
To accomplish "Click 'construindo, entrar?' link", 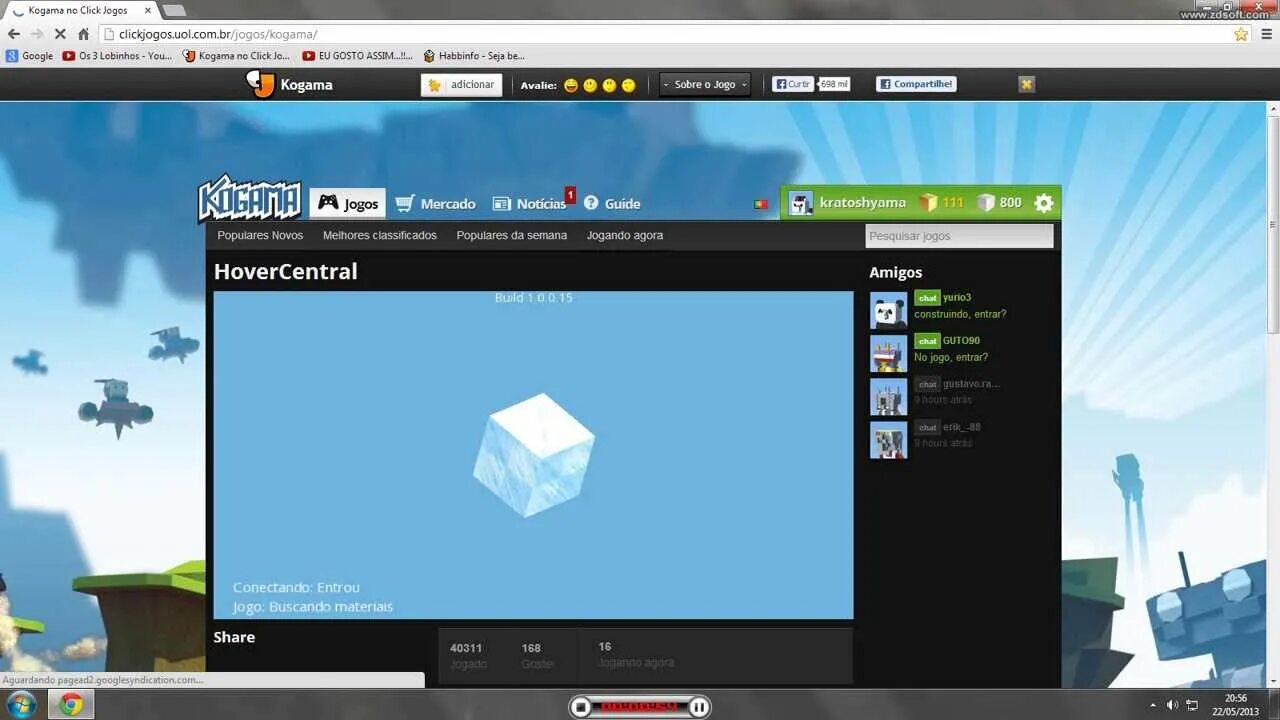I will tap(960, 314).
